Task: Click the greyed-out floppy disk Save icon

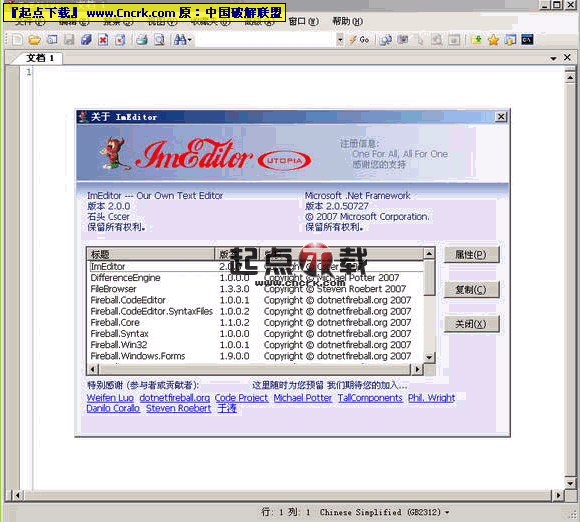Action: [69, 40]
